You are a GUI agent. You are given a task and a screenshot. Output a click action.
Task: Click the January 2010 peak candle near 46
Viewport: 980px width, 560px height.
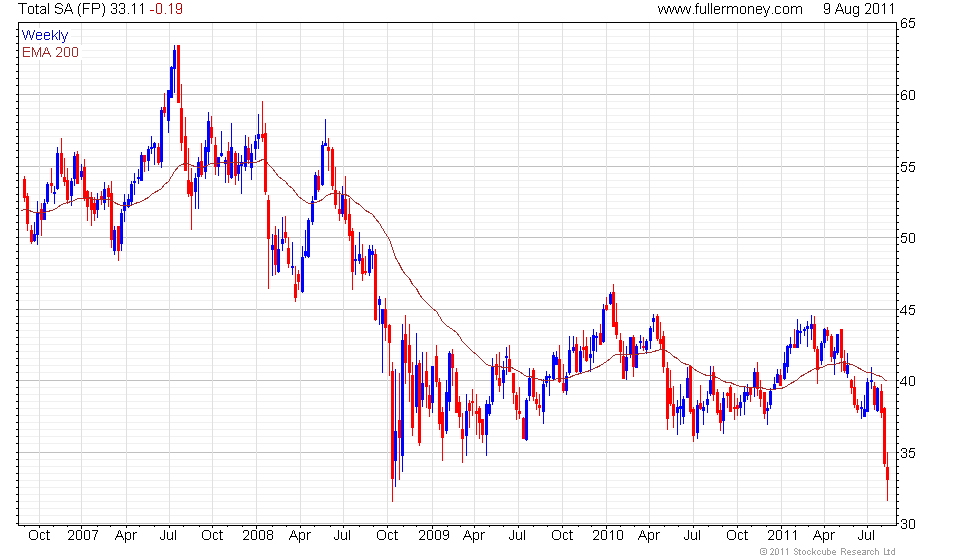pos(614,308)
